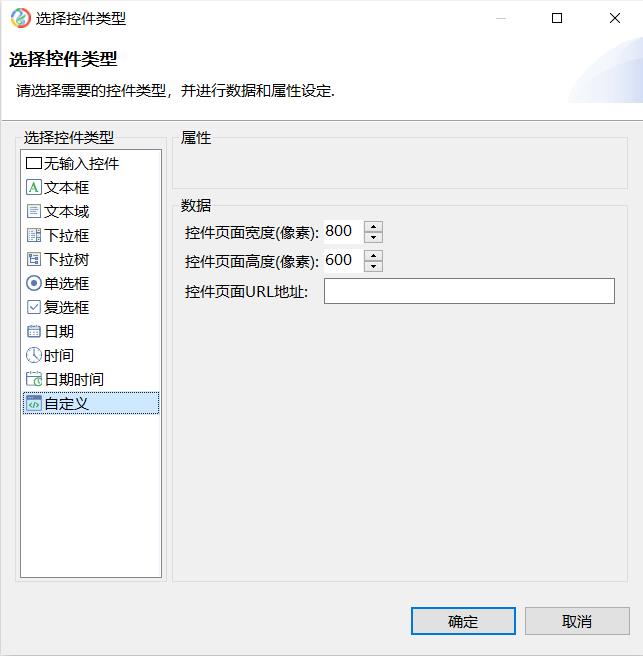
Task: Click the 控件页面URL地址 input field
Action: click(469, 291)
